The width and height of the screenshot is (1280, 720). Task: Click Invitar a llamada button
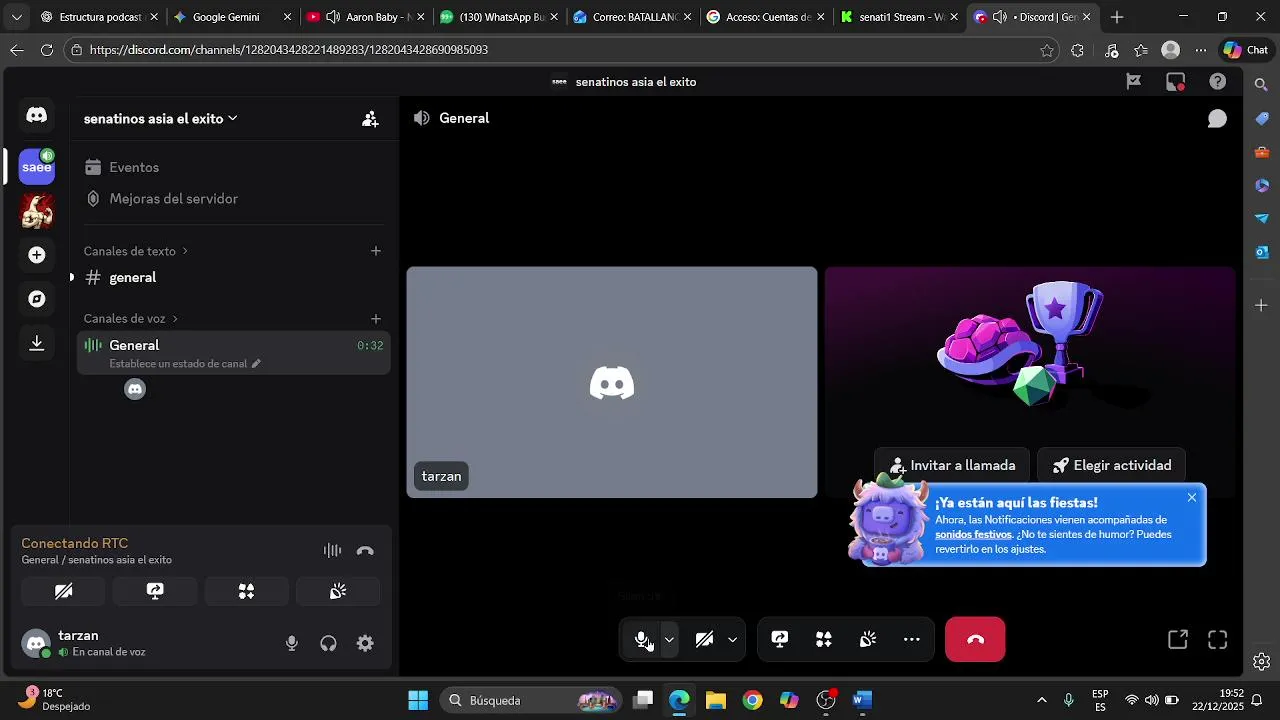(x=952, y=465)
